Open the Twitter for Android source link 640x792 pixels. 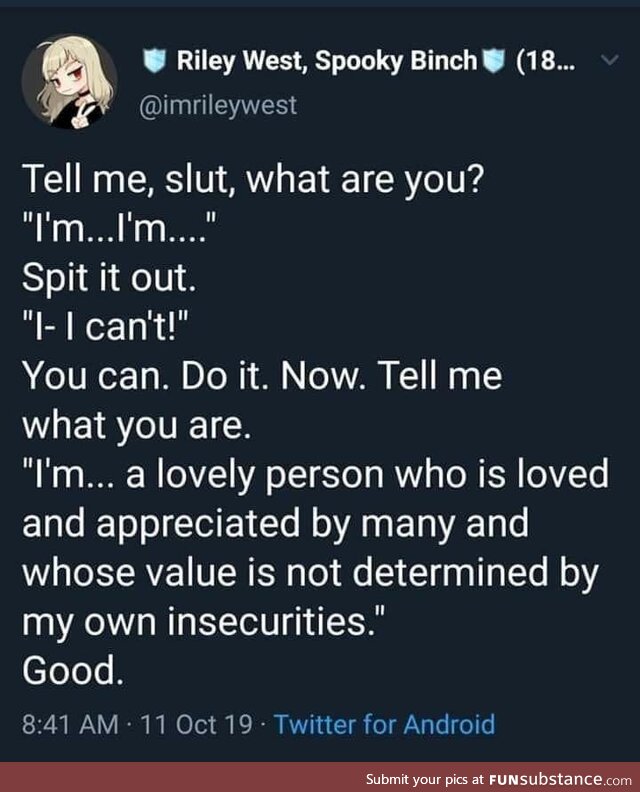(x=384, y=724)
